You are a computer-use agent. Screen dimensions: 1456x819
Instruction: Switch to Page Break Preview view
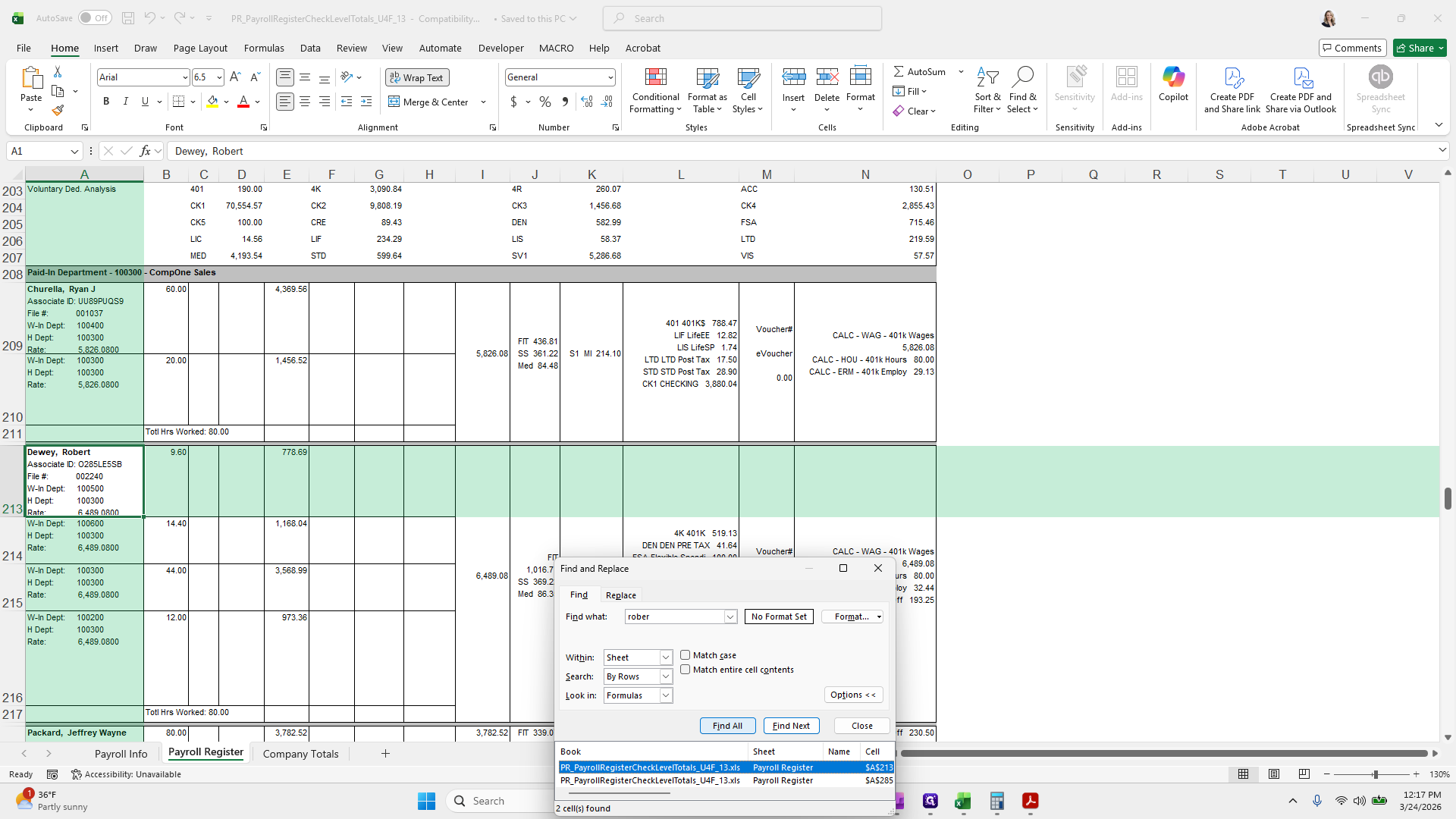coord(1304,774)
